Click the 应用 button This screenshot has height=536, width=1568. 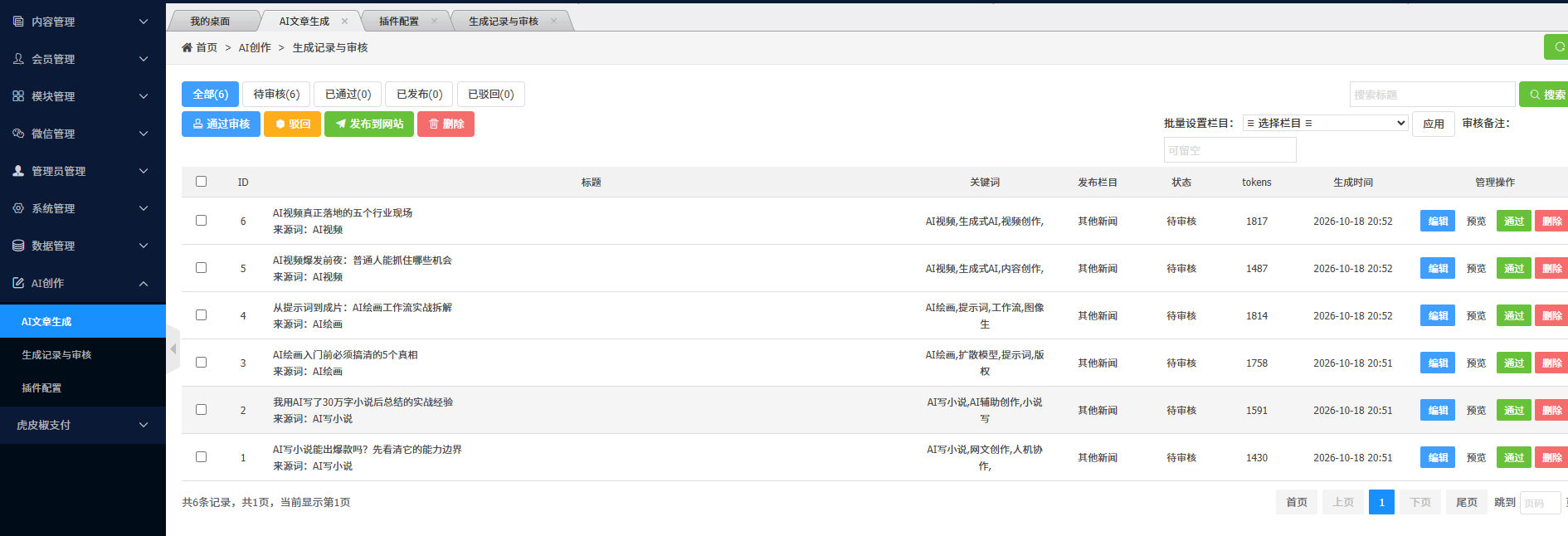pyautogui.click(x=1433, y=124)
